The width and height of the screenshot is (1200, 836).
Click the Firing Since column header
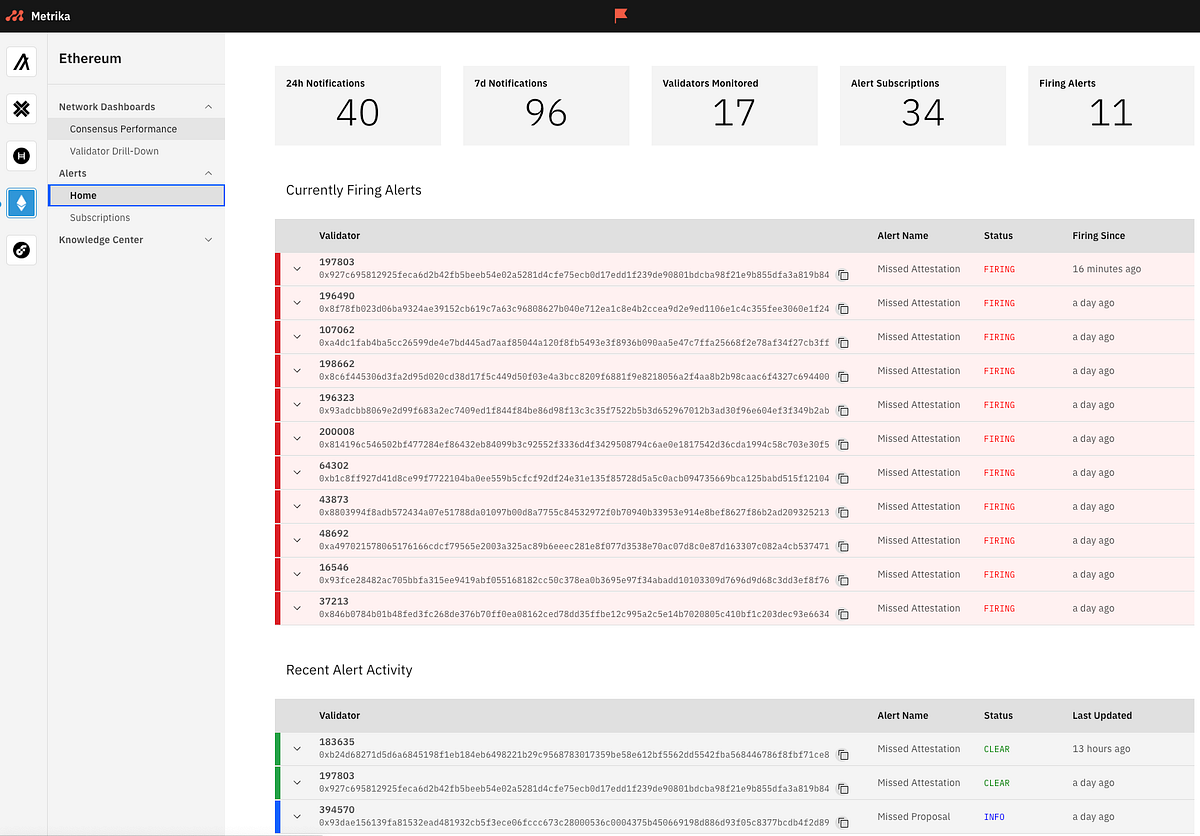[x=1099, y=236]
